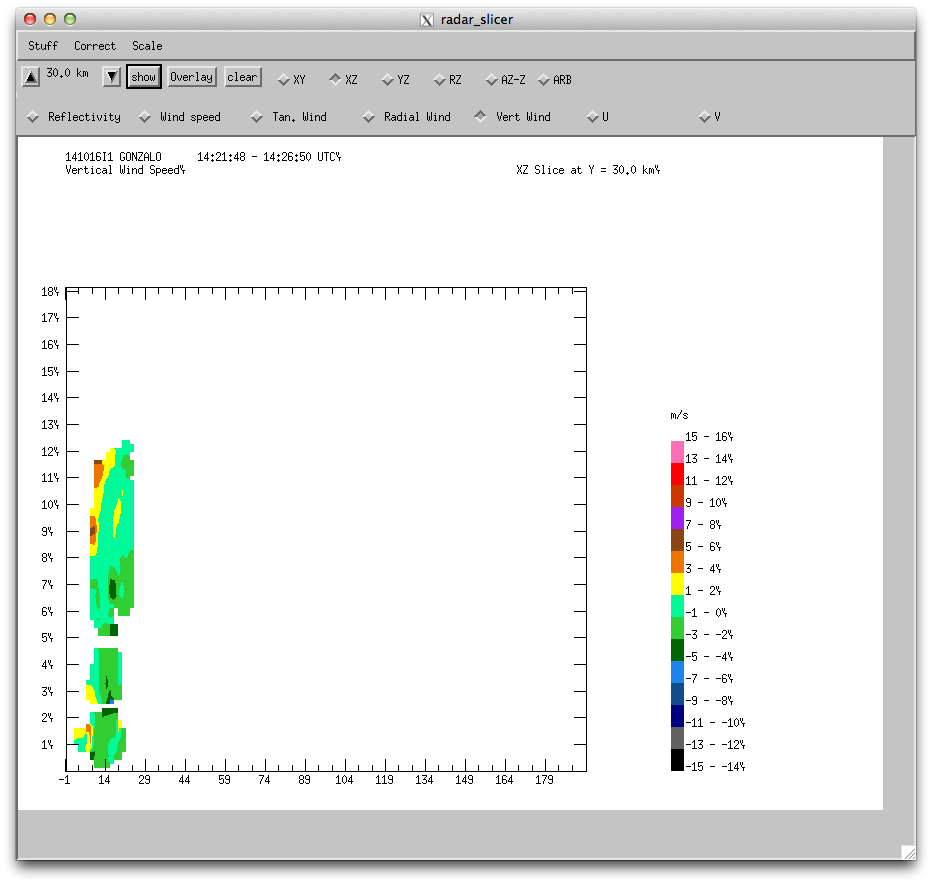Viewport: 932px width, 884px height.
Task: Open the Scale menu
Action: [147, 46]
